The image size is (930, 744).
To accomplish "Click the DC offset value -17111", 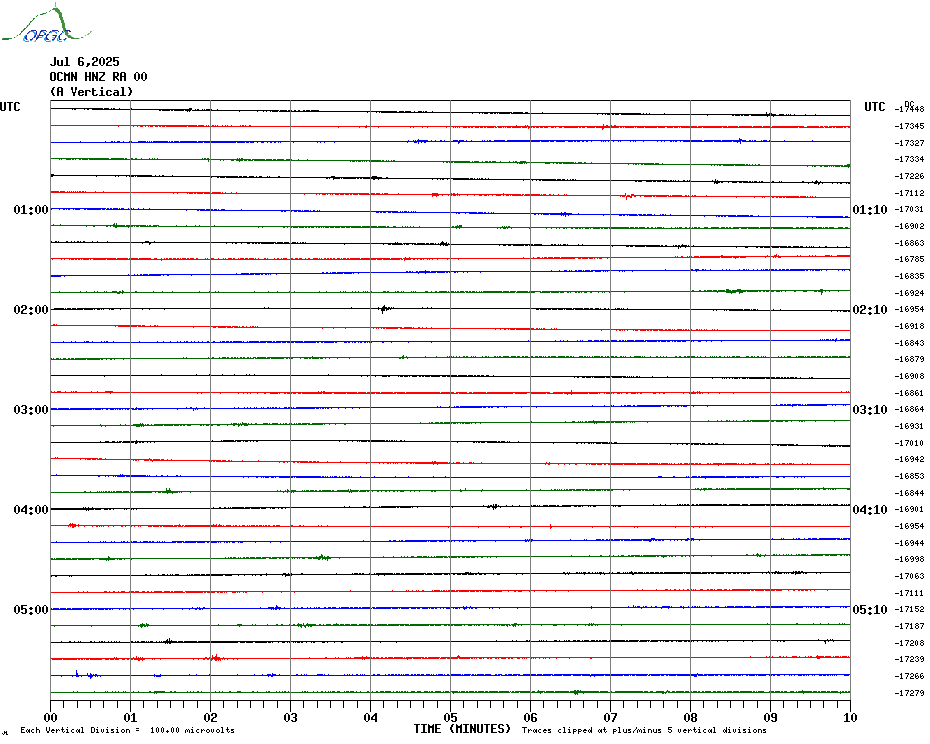I will [x=909, y=593].
